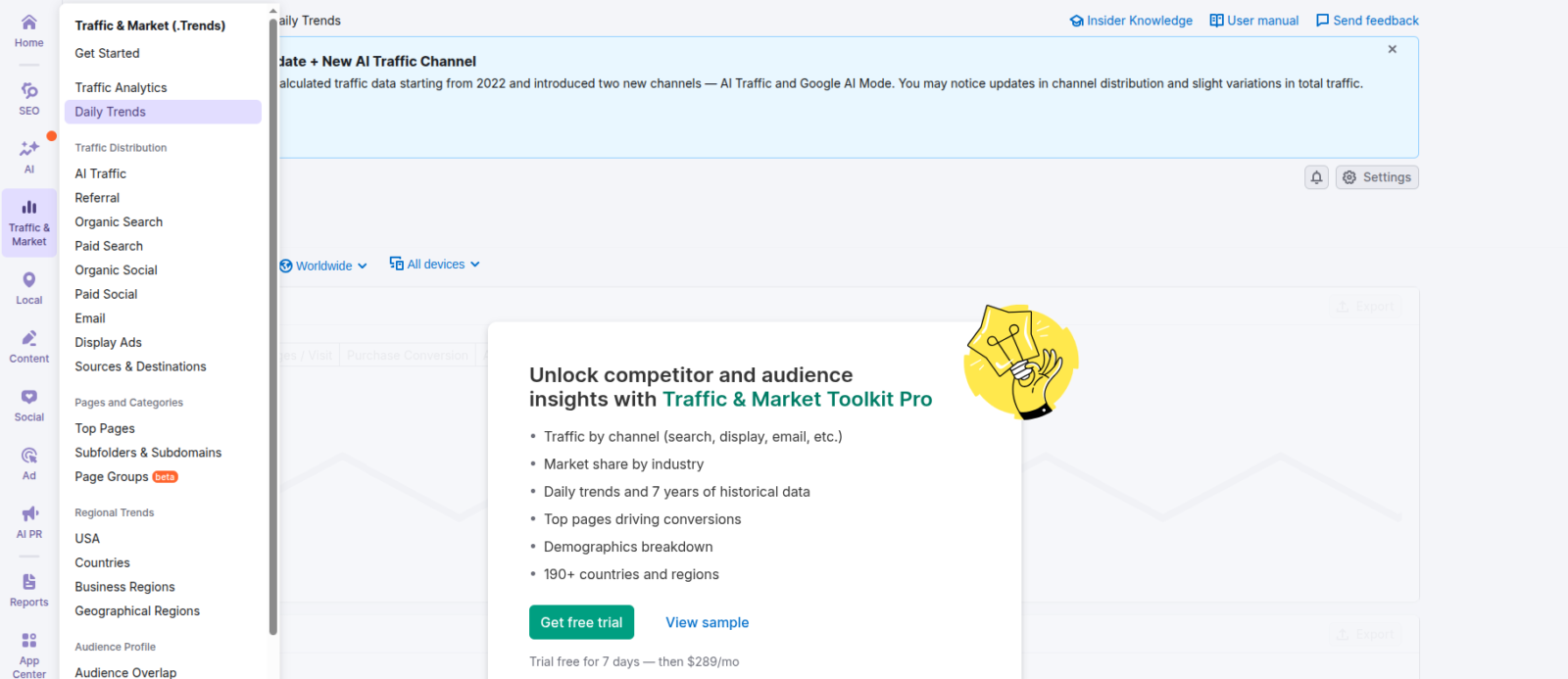1568x679 pixels.
Task: Open the Home icon in sidebar
Action: click(x=29, y=24)
